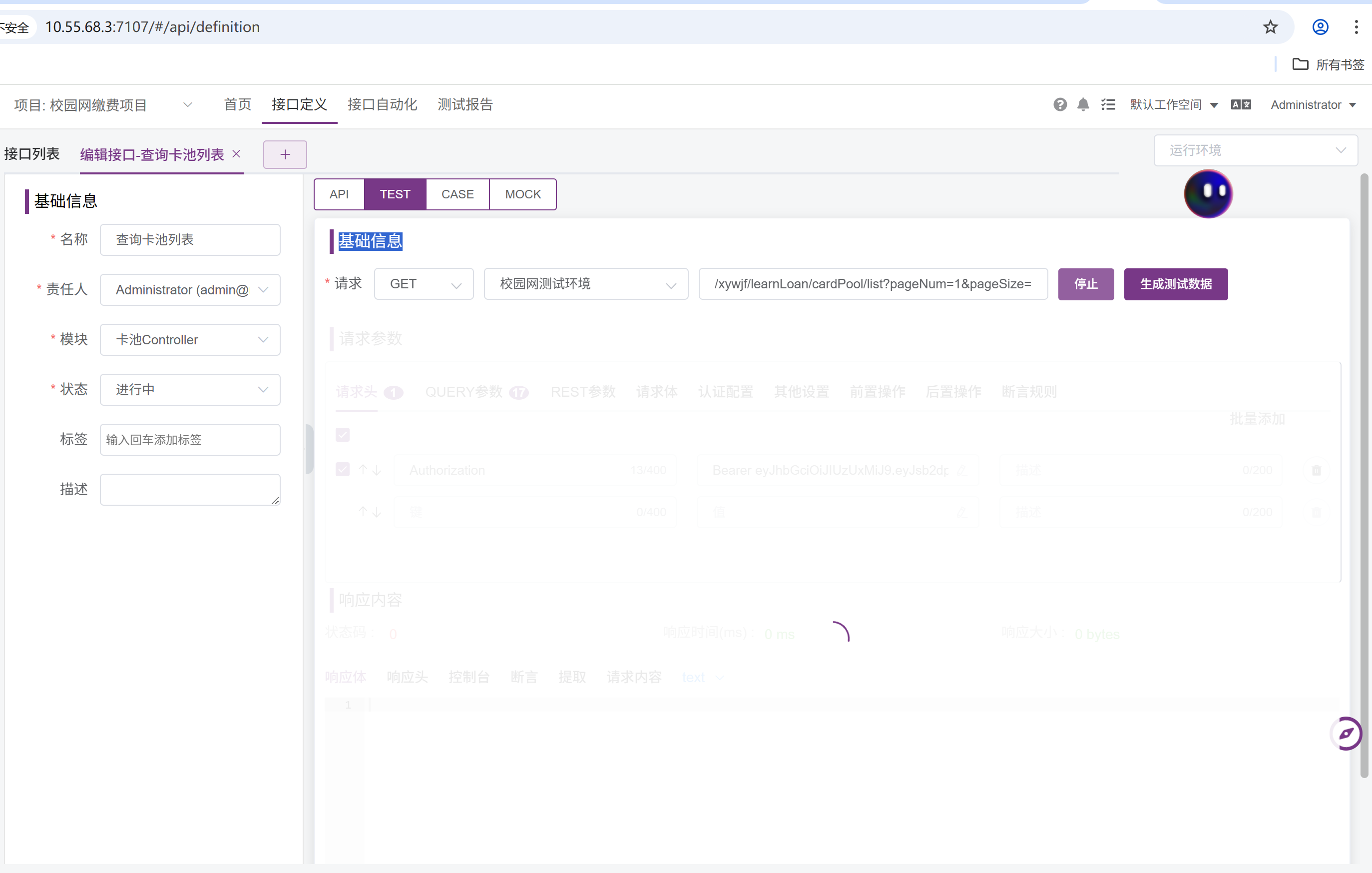The height and width of the screenshot is (873, 1372).
Task: Open the 校园网测试环境 environment dropdown
Action: click(x=586, y=284)
